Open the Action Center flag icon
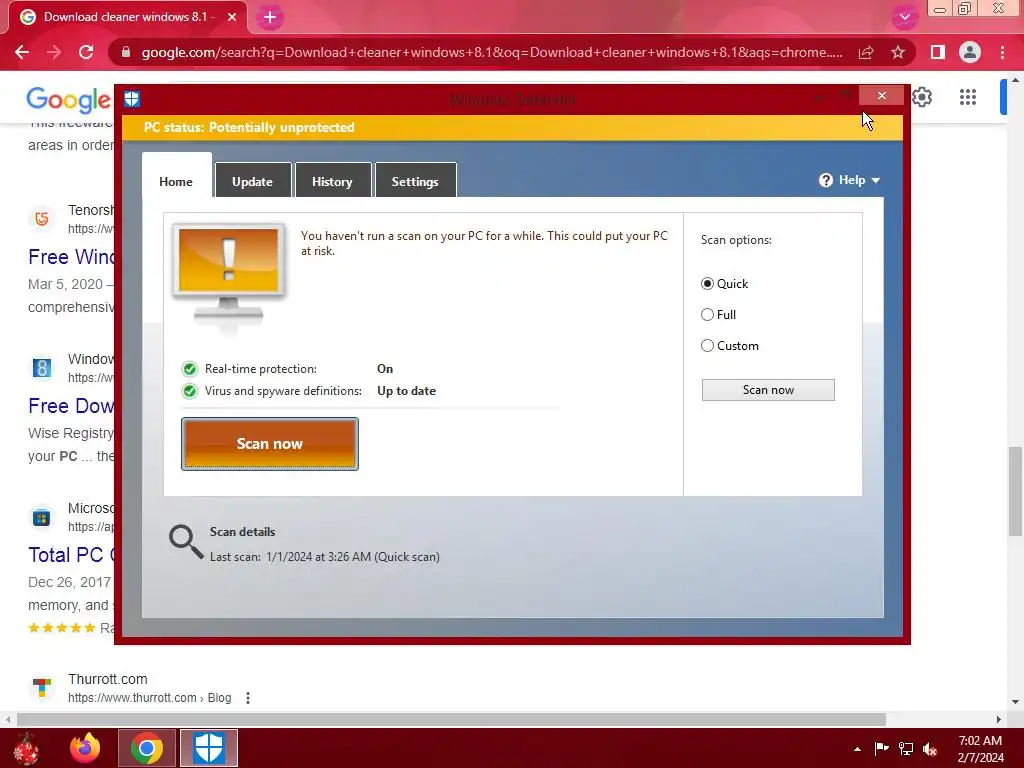Viewport: 1024px width, 768px height. [x=881, y=748]
